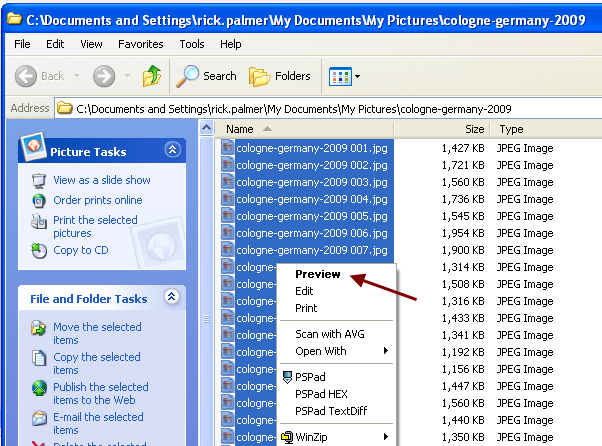Click the Order prints online icon
Image resolution: width=602 pixels, height=446 pixels.
(x=39, y=200)
